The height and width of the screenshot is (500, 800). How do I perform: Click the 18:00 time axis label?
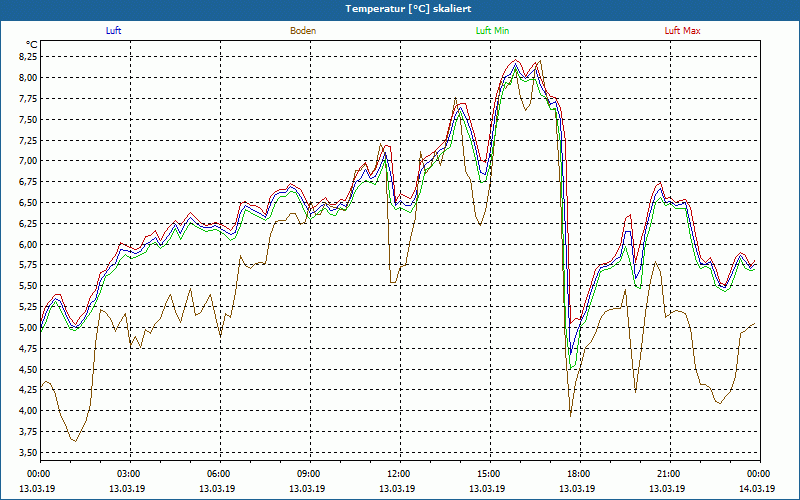580,474
